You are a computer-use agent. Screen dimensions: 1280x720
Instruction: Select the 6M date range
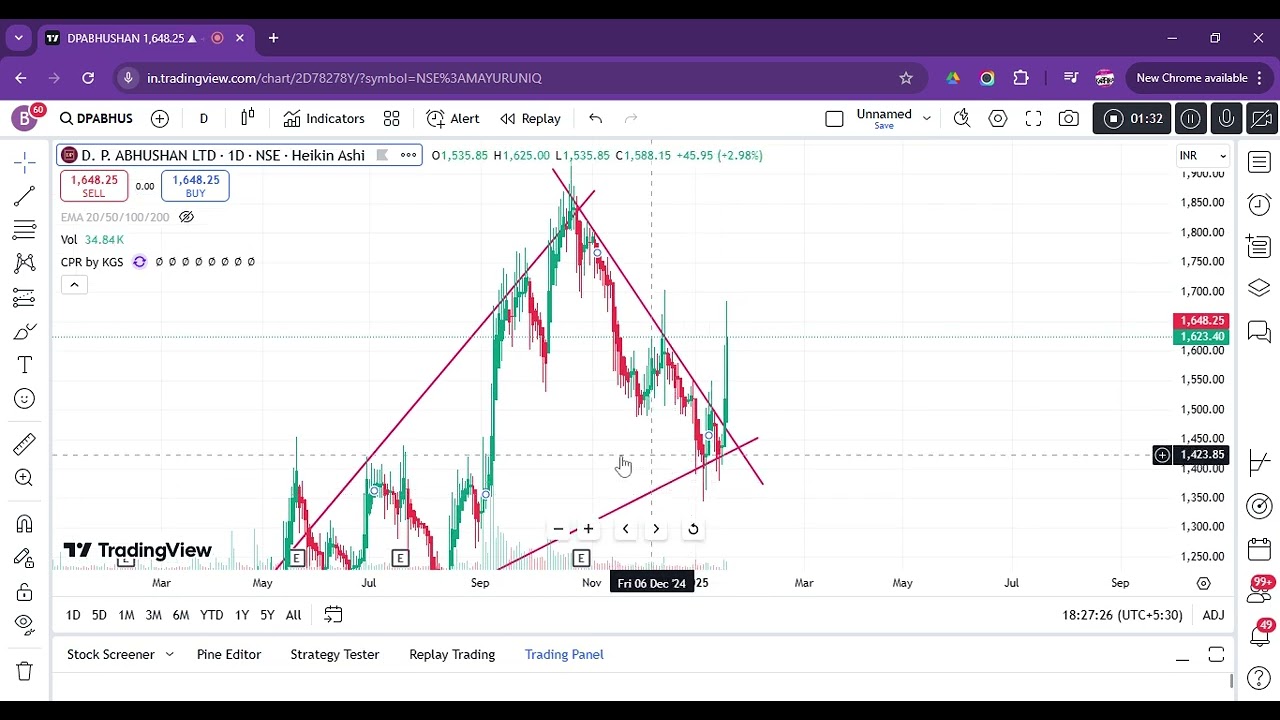(181, 615)
